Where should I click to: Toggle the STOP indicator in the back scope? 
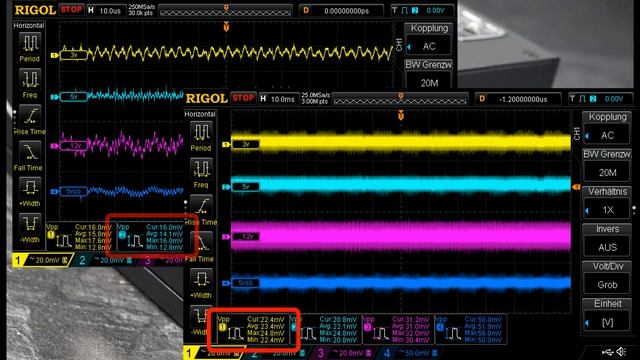click(x=71, y=9)
